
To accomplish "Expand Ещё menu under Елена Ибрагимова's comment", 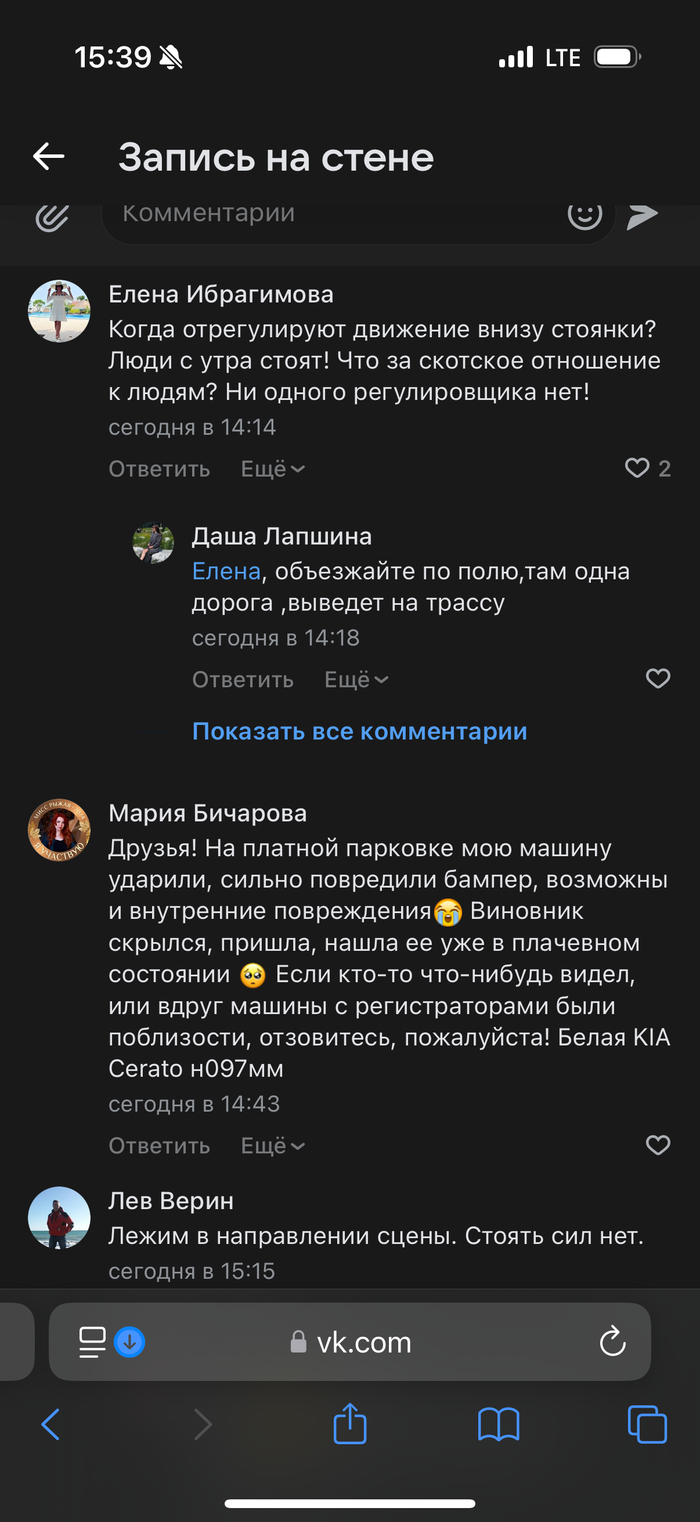I will click(x=272, y=469).
